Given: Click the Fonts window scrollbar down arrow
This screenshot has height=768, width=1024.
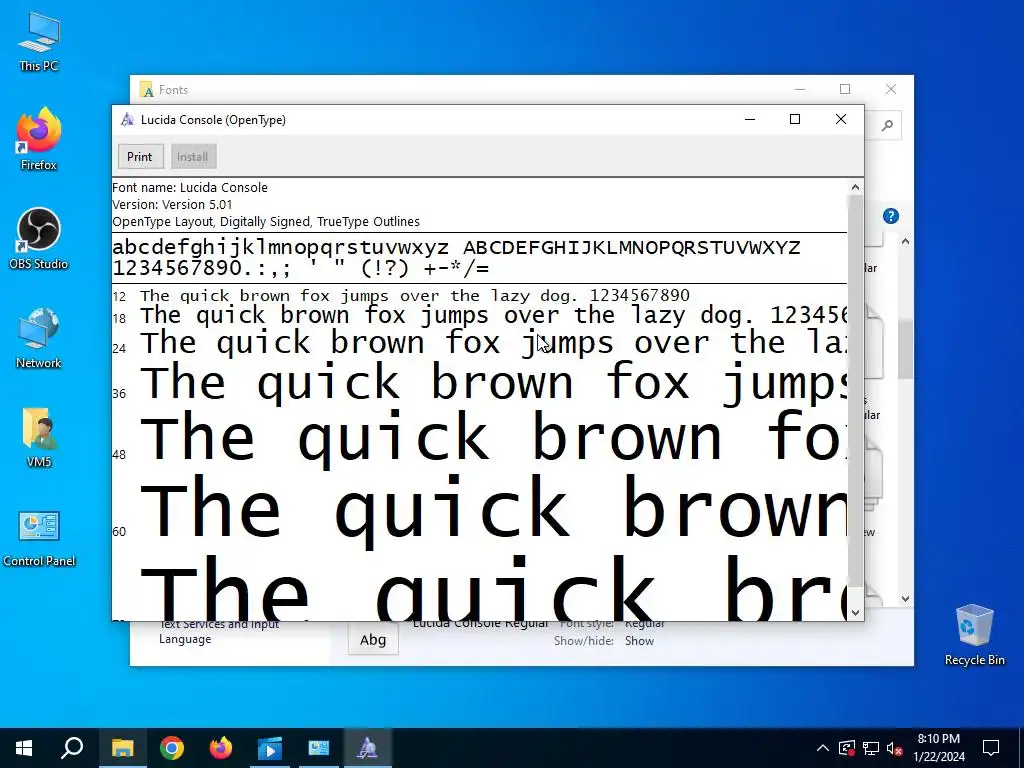Looking at the screenshot, I should click(x=905, y=599).
